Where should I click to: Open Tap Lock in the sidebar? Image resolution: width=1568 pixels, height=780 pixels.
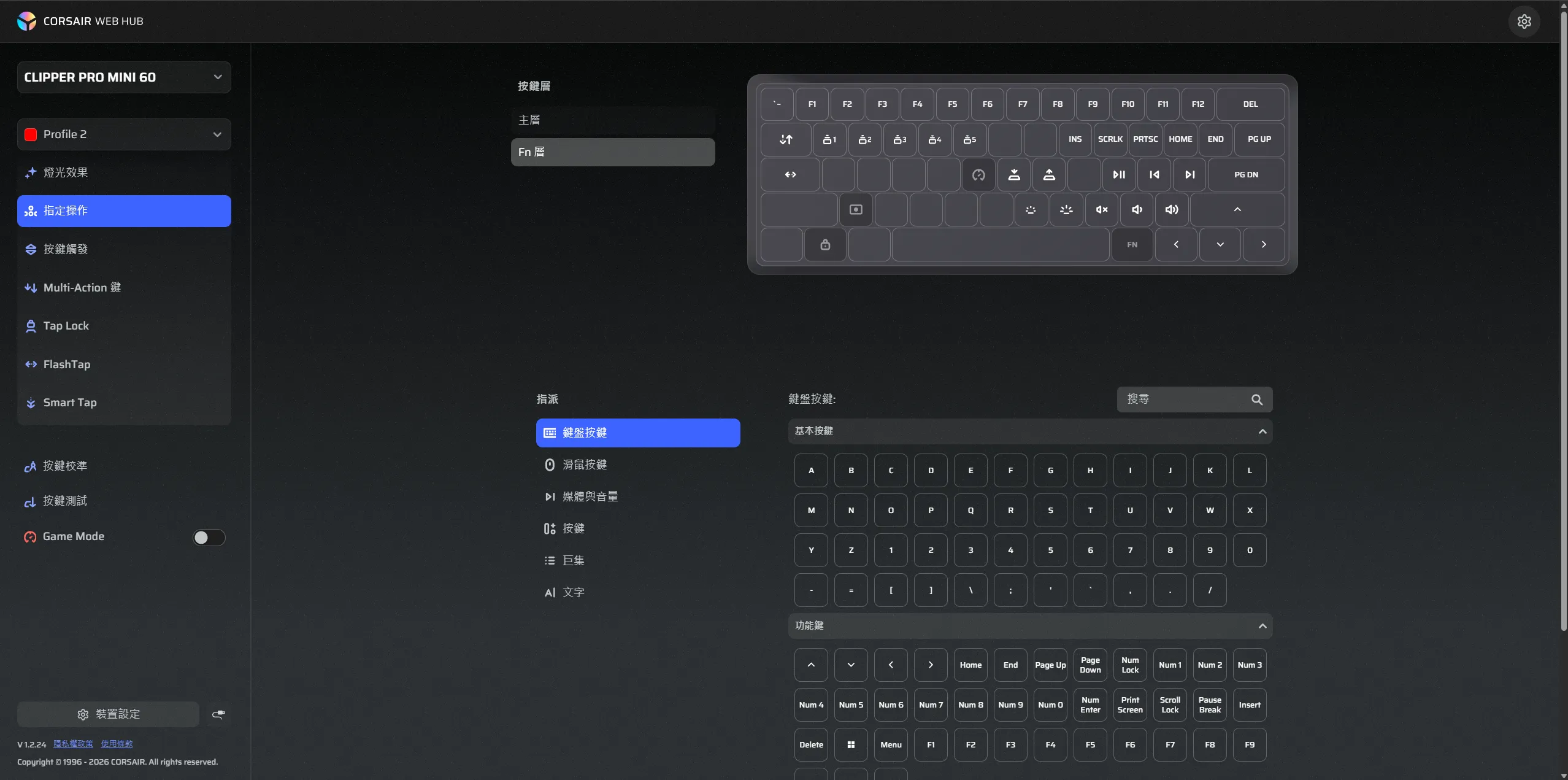pos(124,326)
